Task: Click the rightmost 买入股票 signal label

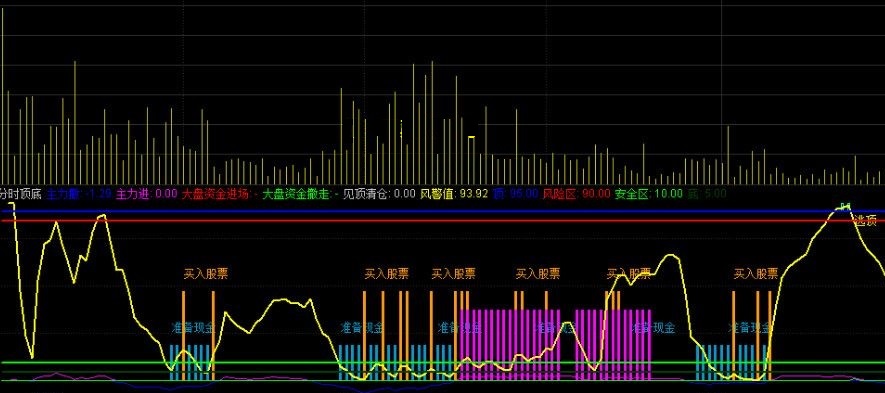Action: pos(756,274)
